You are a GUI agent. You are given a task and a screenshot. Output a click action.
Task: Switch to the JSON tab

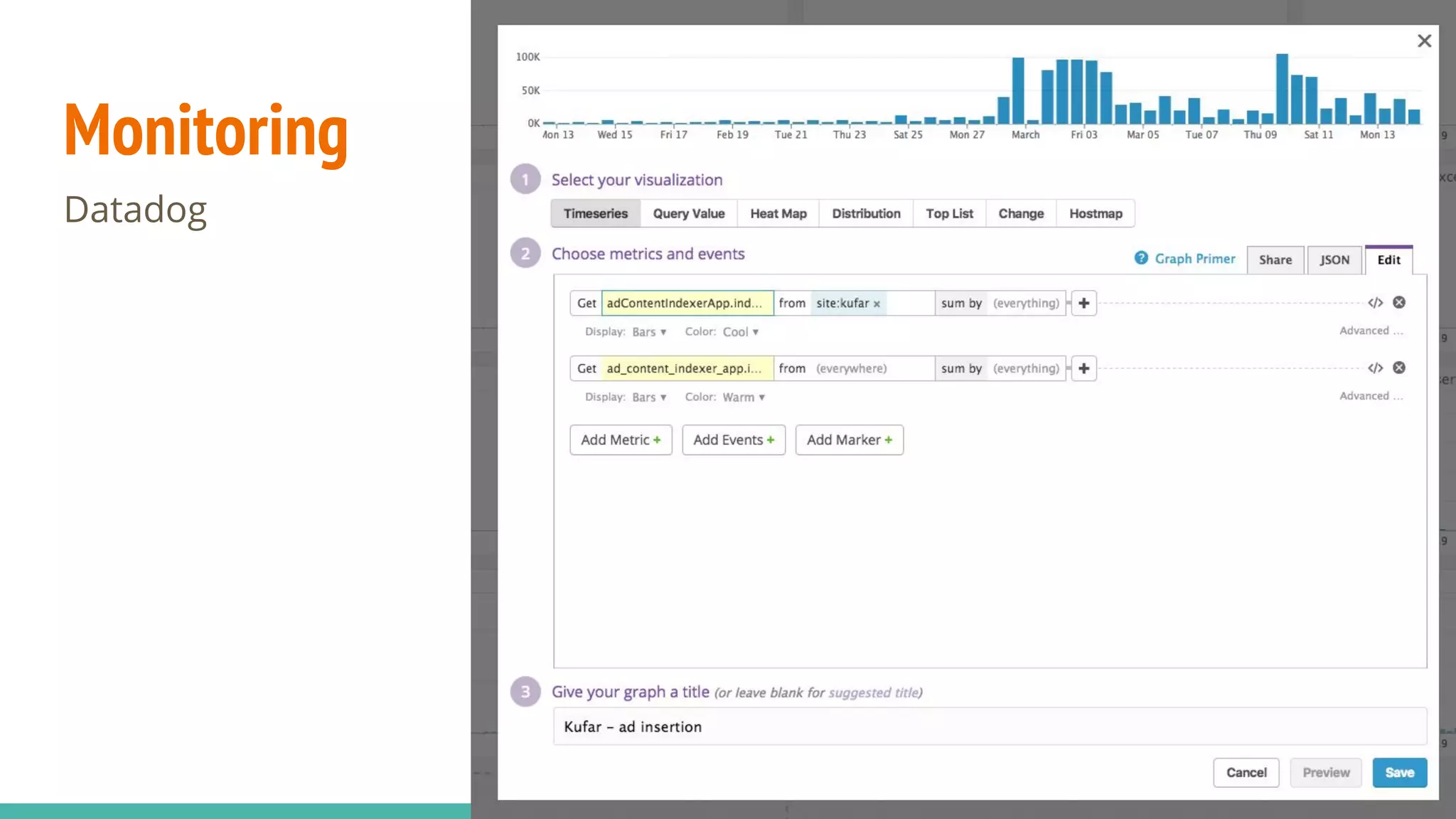point(1334,260)
